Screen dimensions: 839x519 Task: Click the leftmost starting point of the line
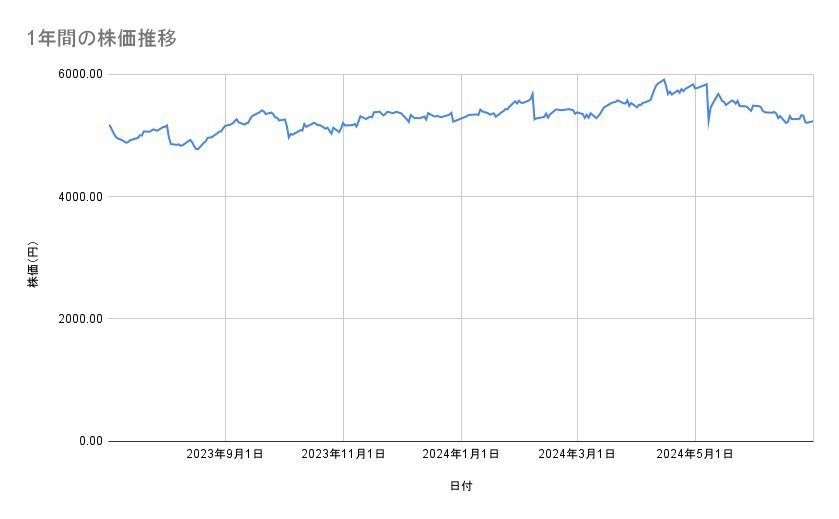(x=109, y=125)
